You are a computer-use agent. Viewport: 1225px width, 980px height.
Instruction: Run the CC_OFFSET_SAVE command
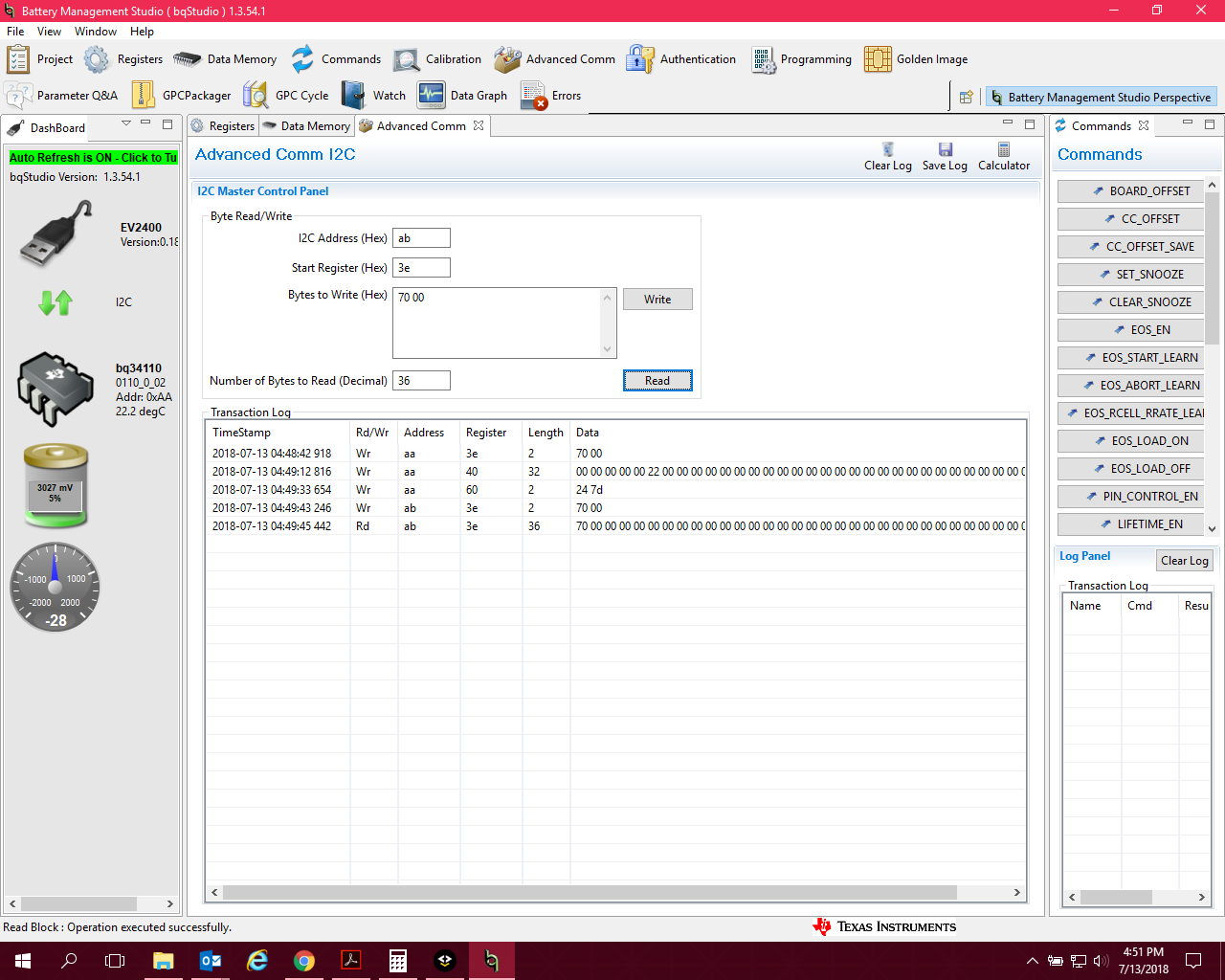1129,247
